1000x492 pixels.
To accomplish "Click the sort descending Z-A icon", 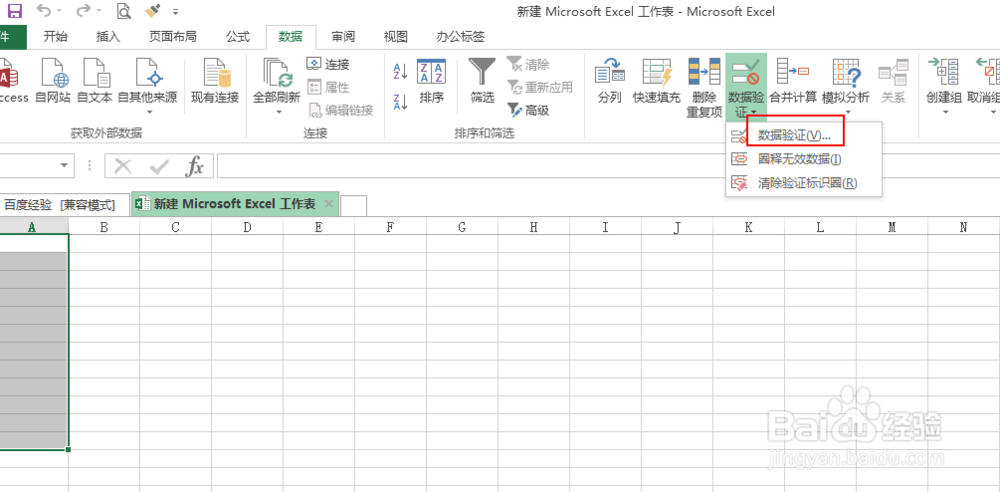I will tap(401, 102).
